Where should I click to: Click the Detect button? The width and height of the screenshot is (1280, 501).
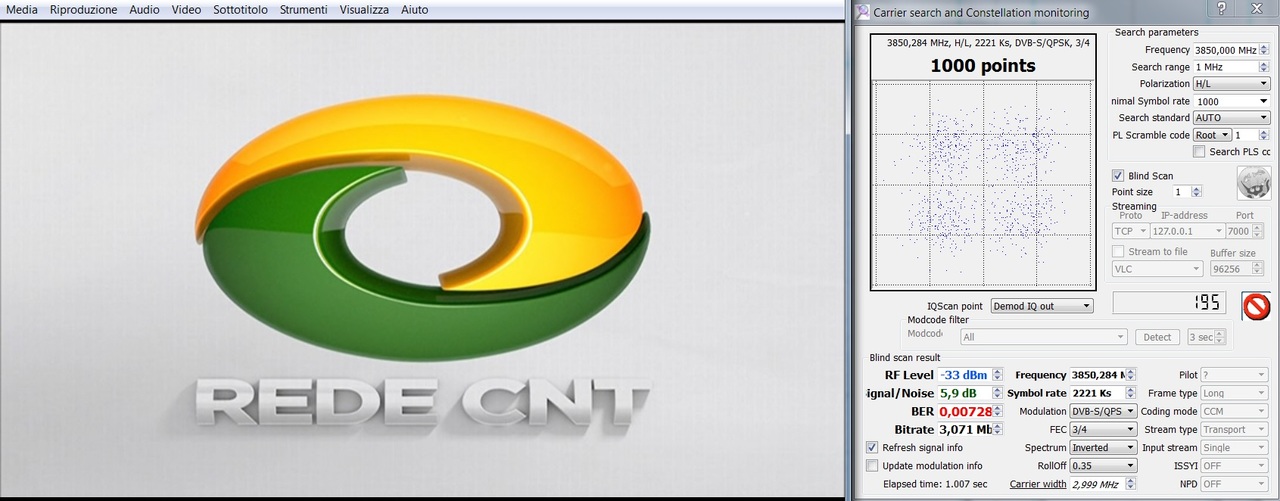[x=1157, y=337]
